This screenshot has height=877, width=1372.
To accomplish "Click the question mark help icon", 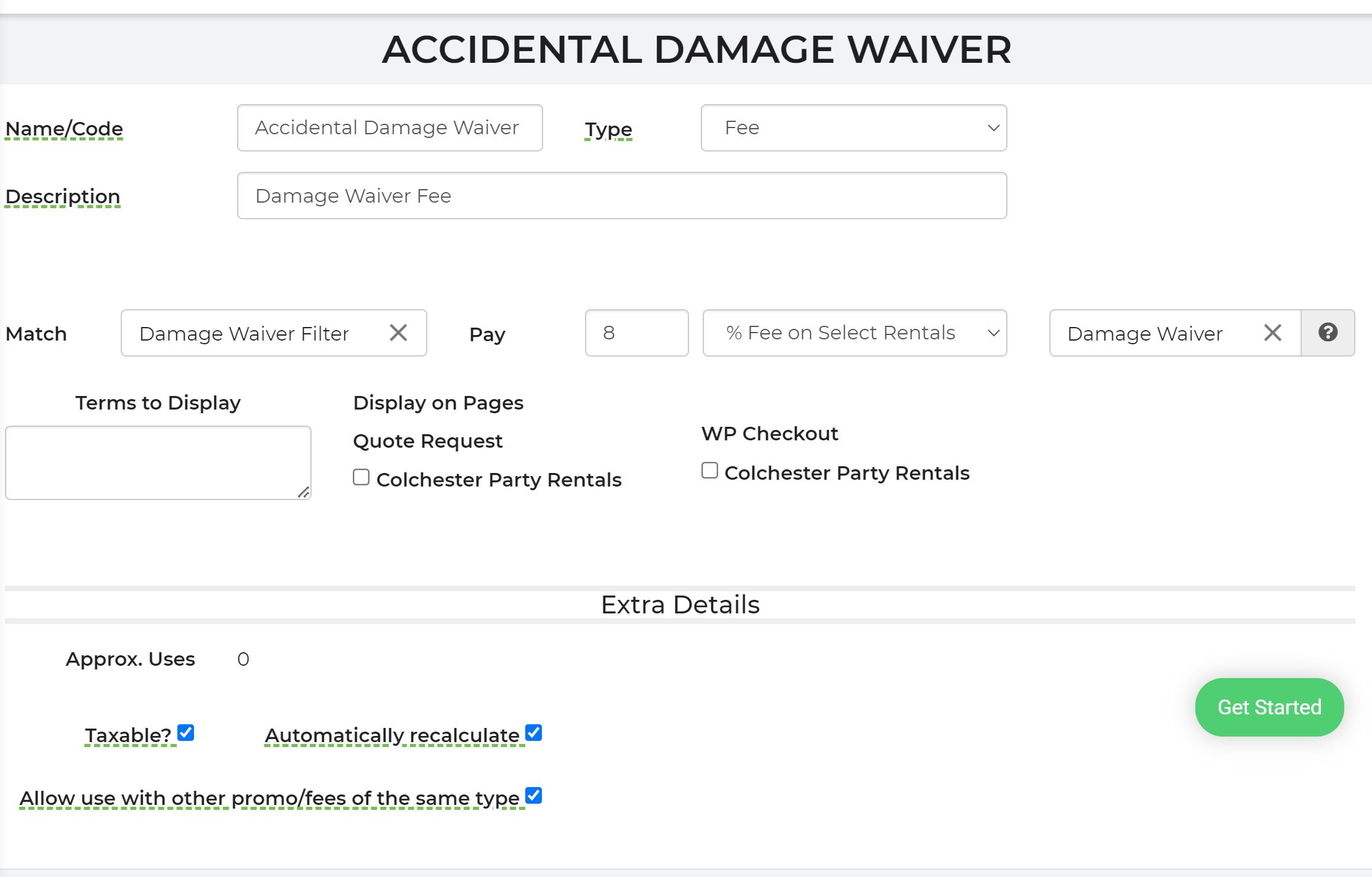I will click(1328, 333).
